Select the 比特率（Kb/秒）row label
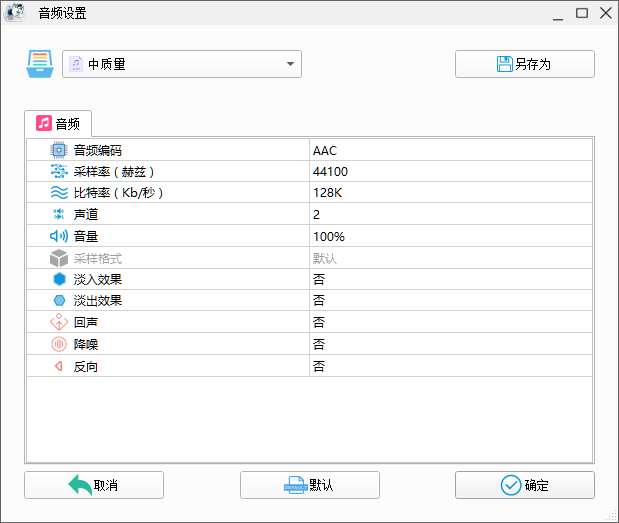 118,193
